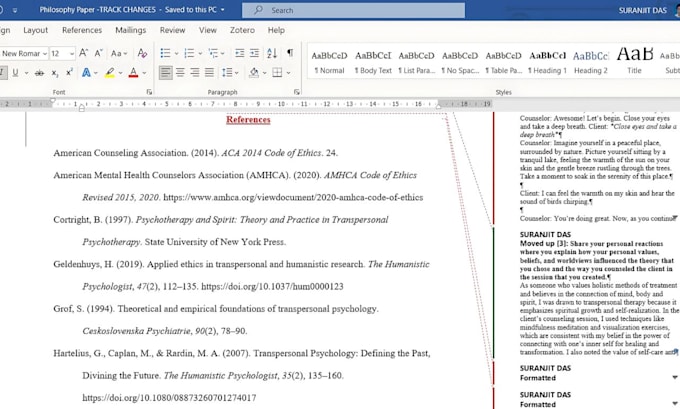Toggle underline formatting
The image size is (680, 409).
click(15, 72)
